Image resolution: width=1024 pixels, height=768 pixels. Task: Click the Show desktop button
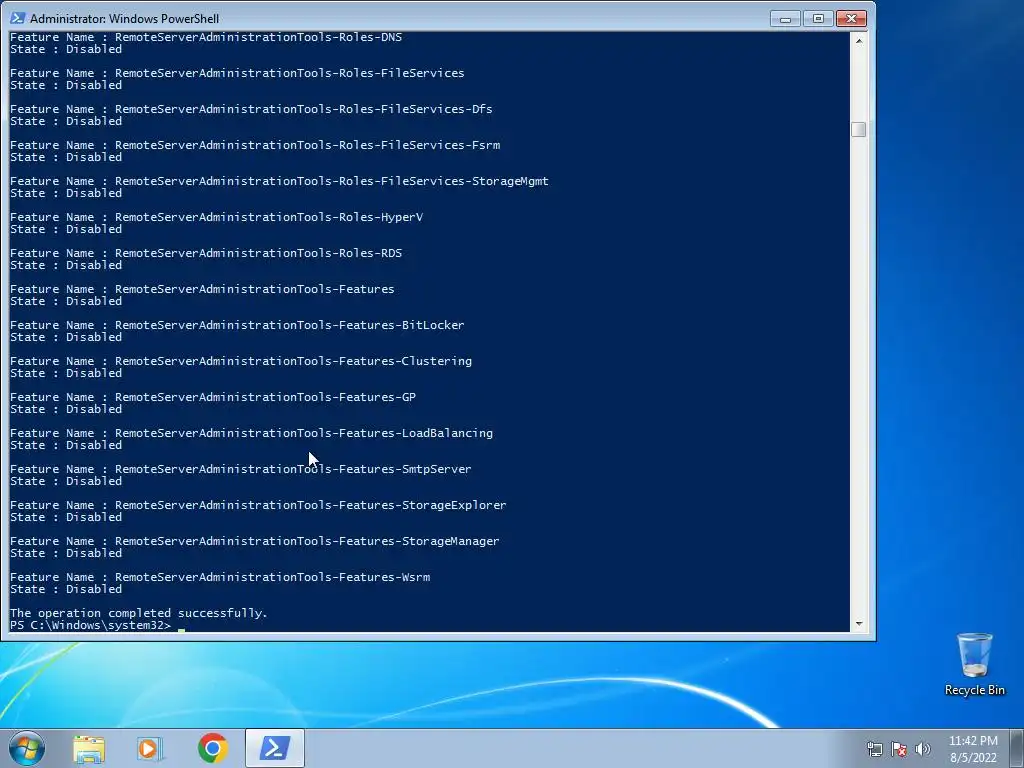click(1017, 748)
